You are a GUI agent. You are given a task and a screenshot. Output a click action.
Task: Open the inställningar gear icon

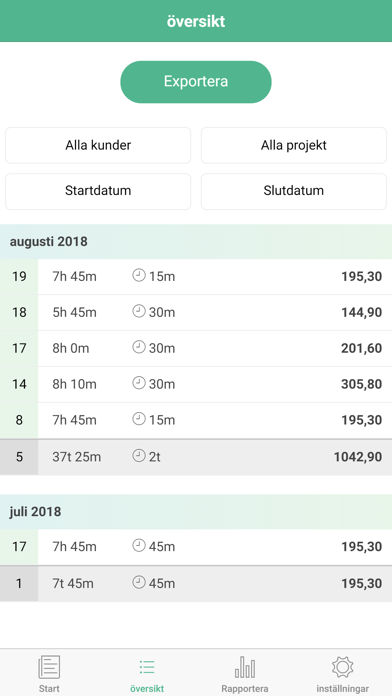pyautogui.click(x=342, y=667)
